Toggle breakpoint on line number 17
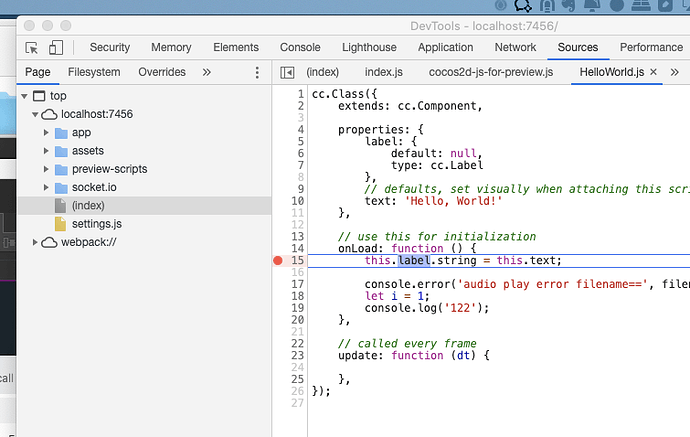This screenshot has height=437, width=690. tap(297, 284)
